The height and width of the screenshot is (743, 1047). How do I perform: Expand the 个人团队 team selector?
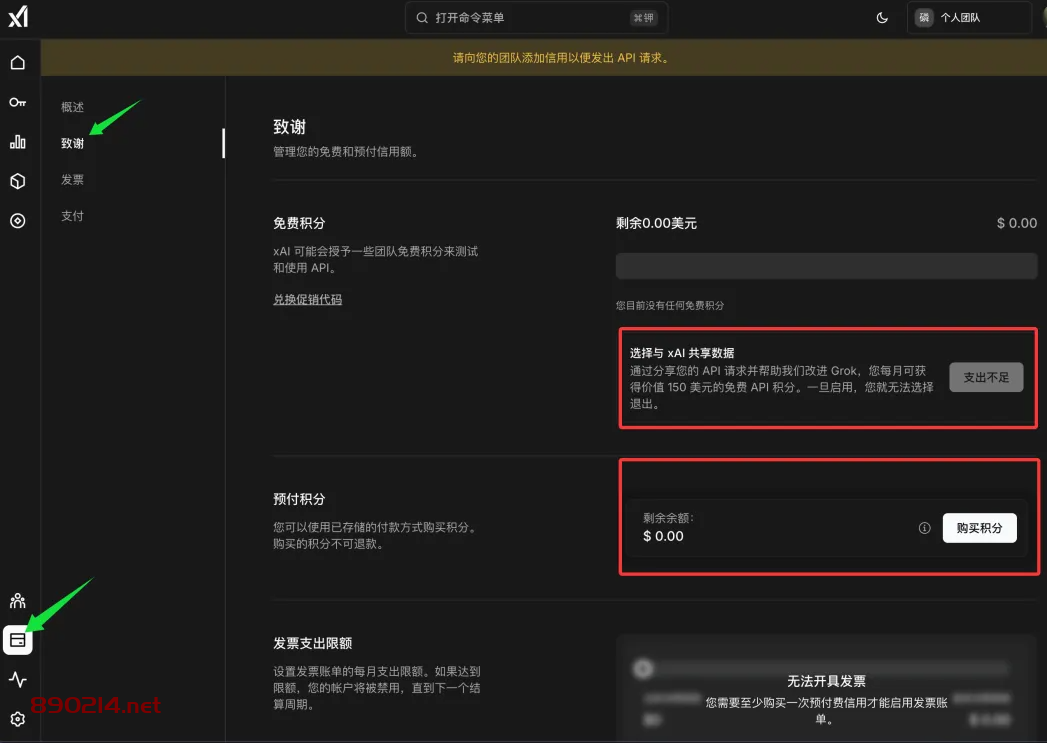tap(968, 18)
